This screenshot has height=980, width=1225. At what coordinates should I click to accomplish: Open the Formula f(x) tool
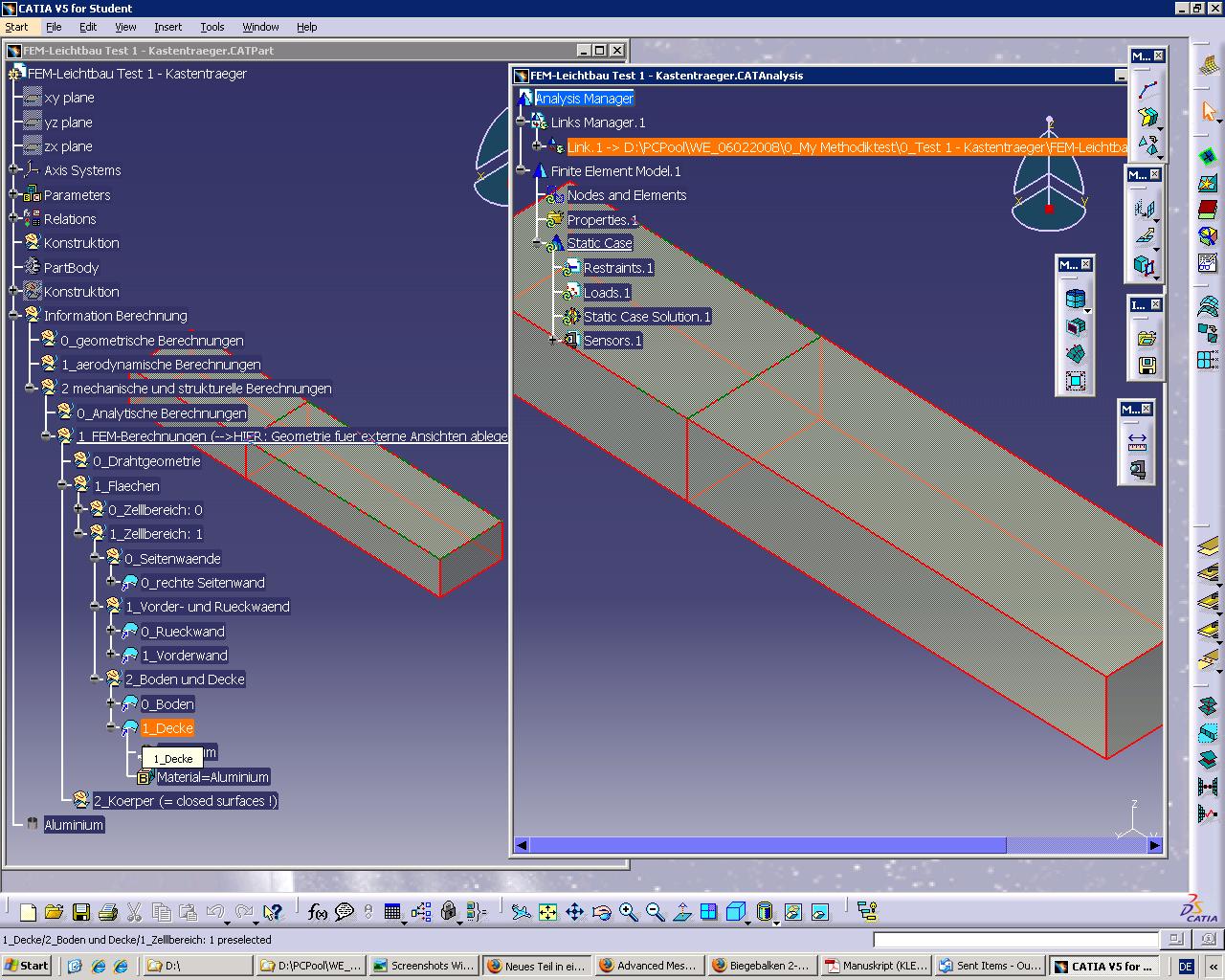(x=318, y=912)
